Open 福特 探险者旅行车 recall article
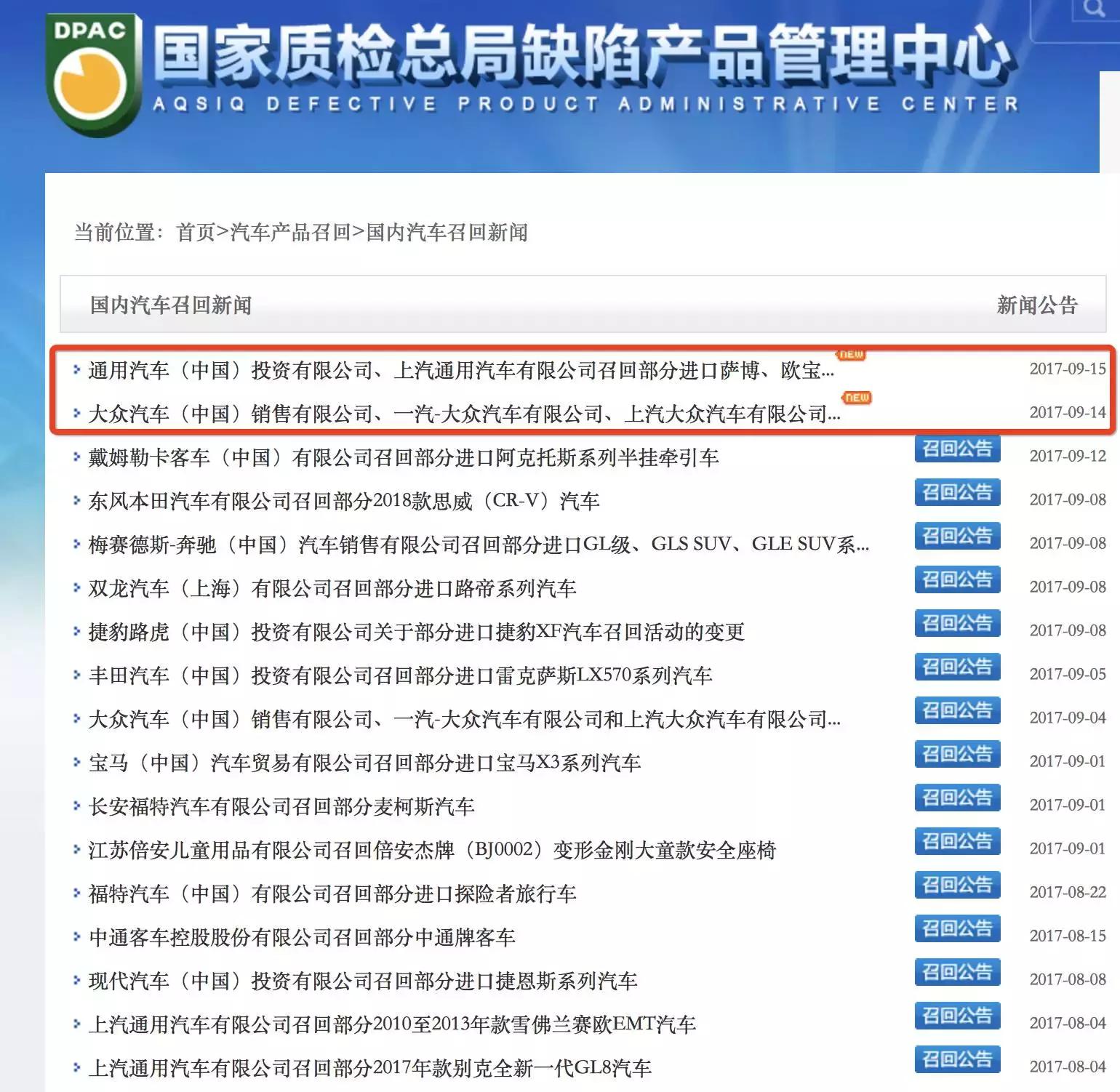This screenshot has height=1092, width=1120. click(x=332, y=894)
